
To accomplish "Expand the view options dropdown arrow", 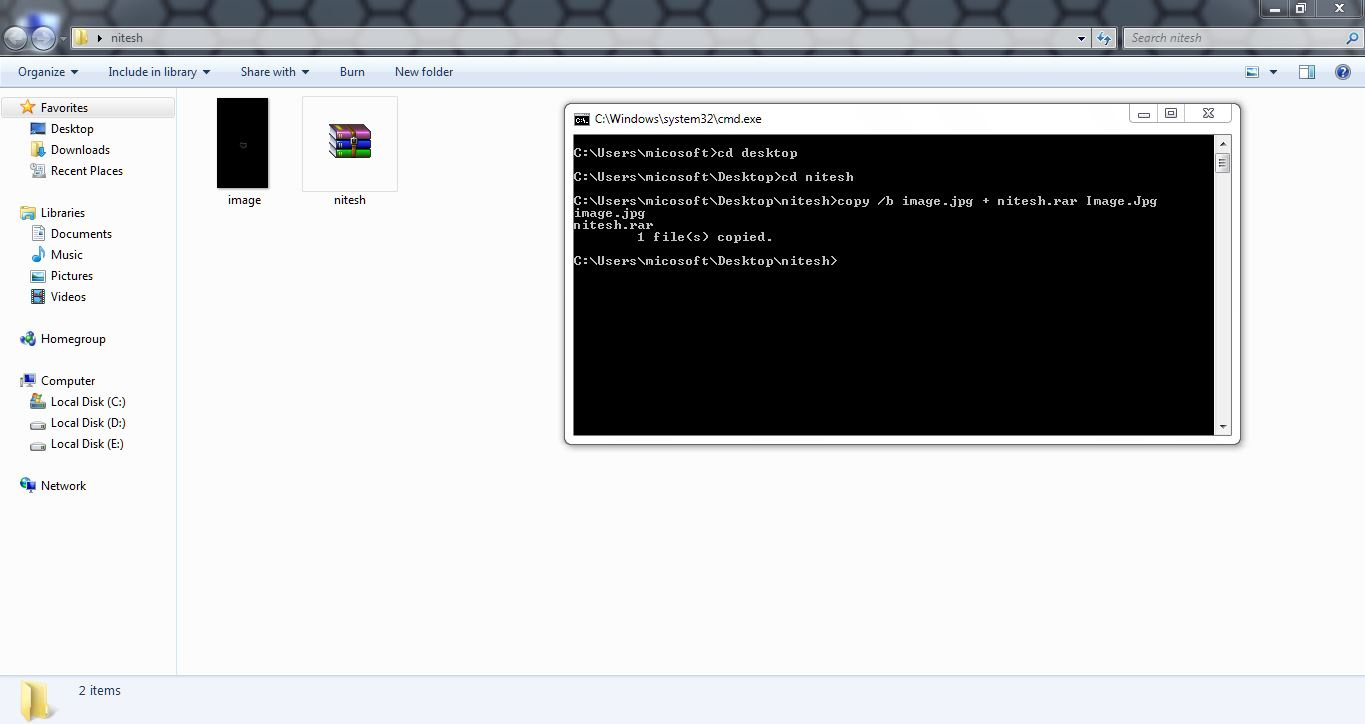I will [1273, 72].
